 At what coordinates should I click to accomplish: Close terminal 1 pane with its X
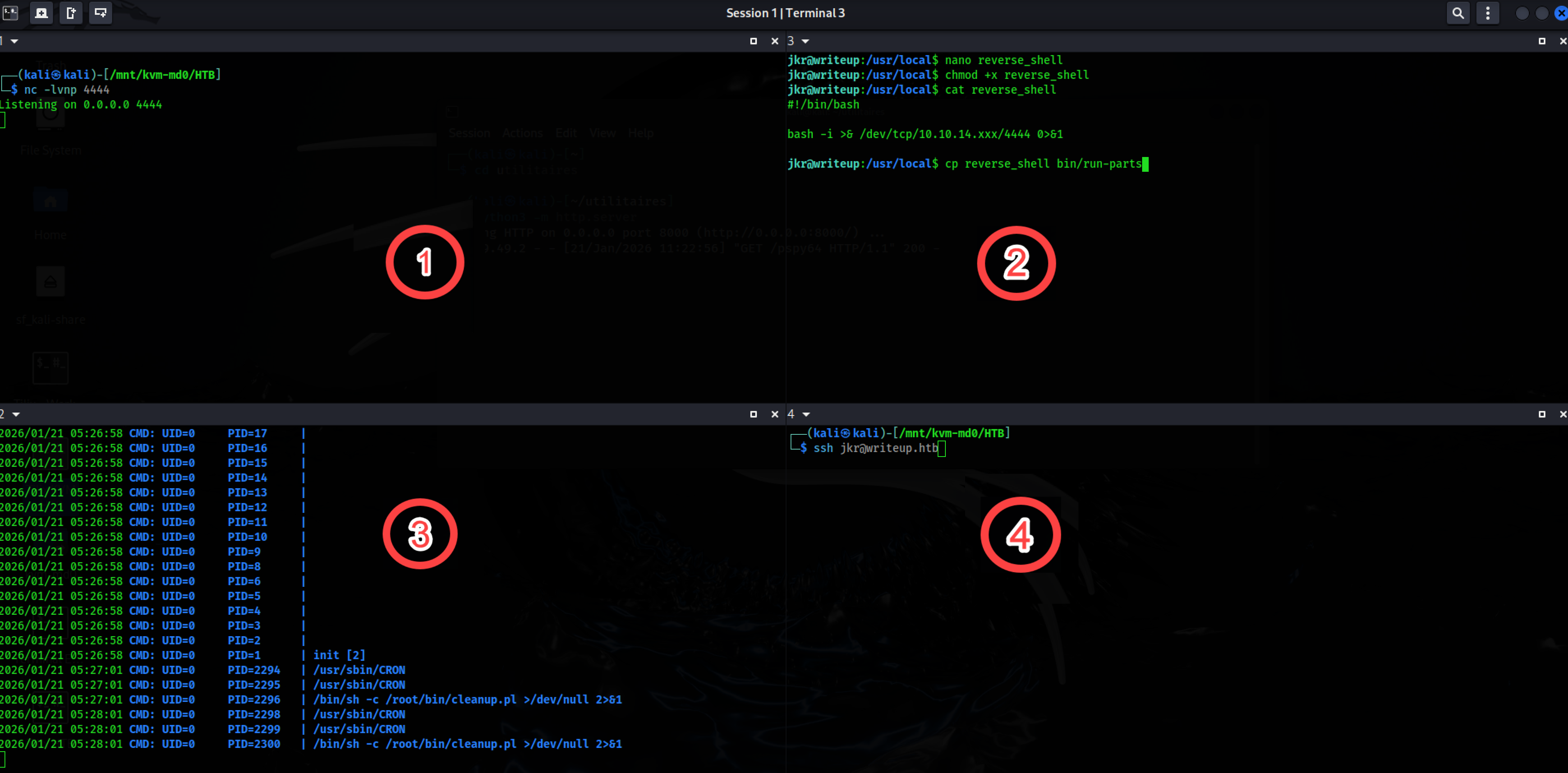[x=774, y=41]
